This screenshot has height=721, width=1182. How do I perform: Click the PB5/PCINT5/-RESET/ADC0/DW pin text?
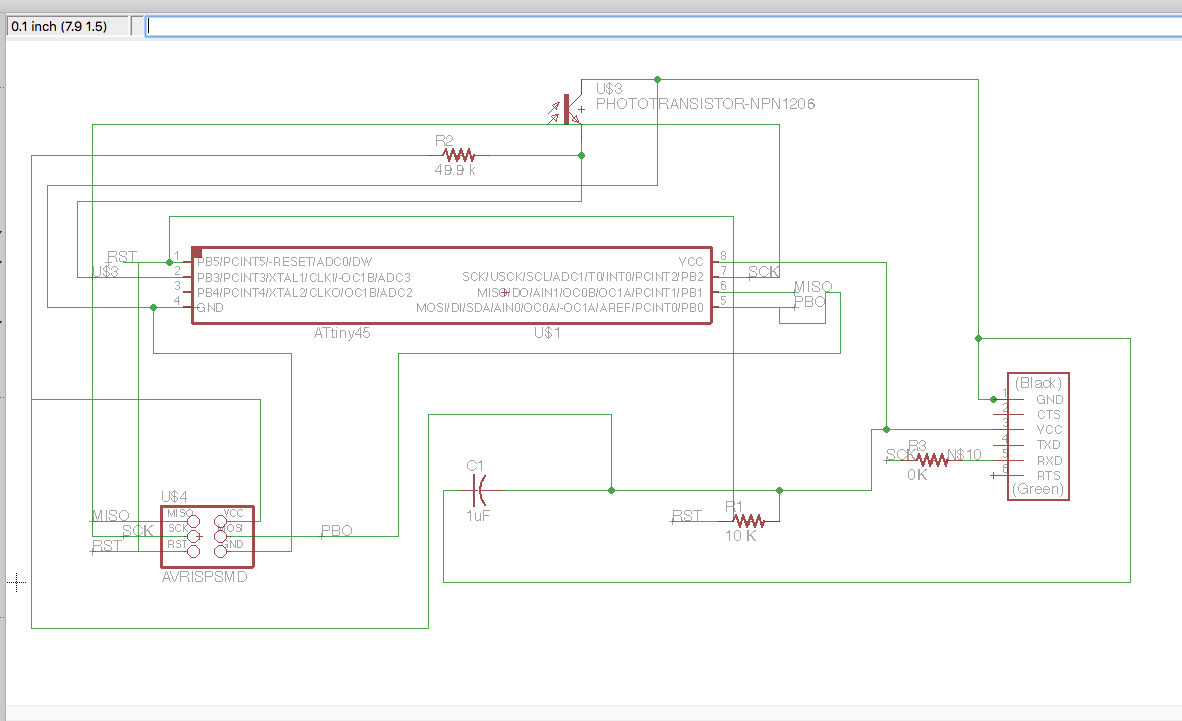[x=284, y=262]
